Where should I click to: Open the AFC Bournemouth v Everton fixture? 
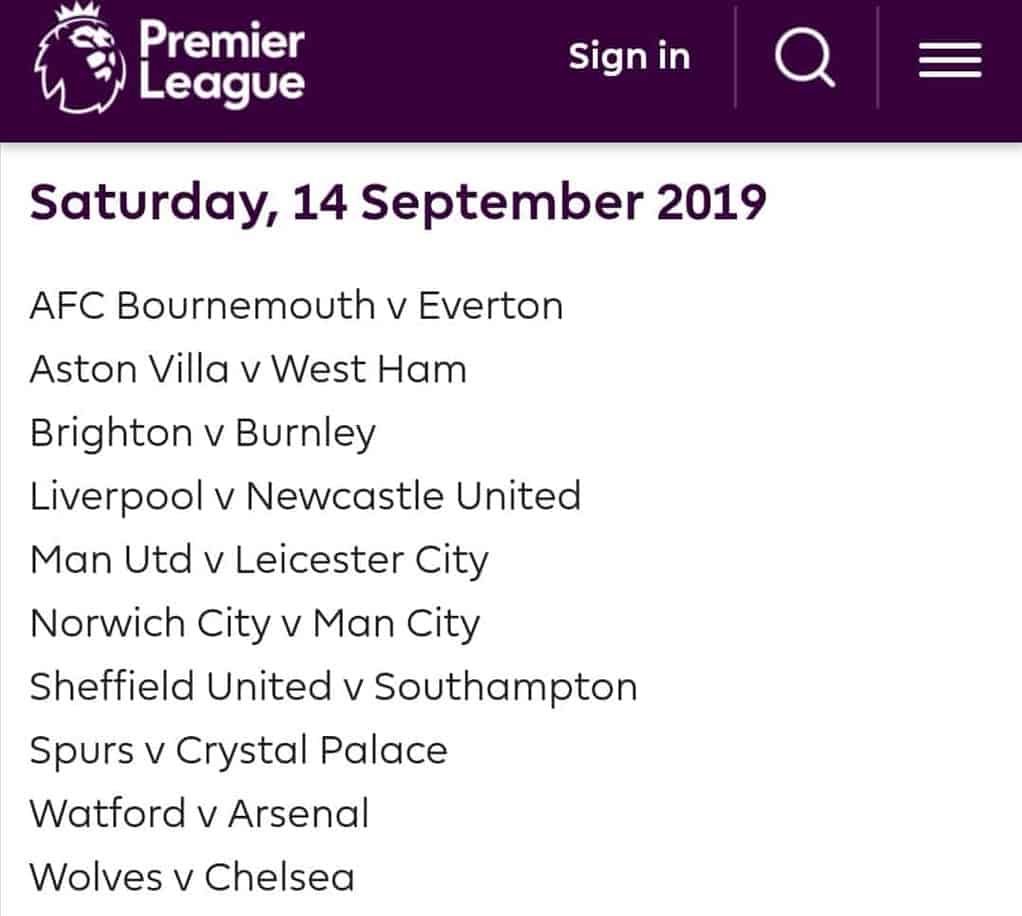click(297, 305)
